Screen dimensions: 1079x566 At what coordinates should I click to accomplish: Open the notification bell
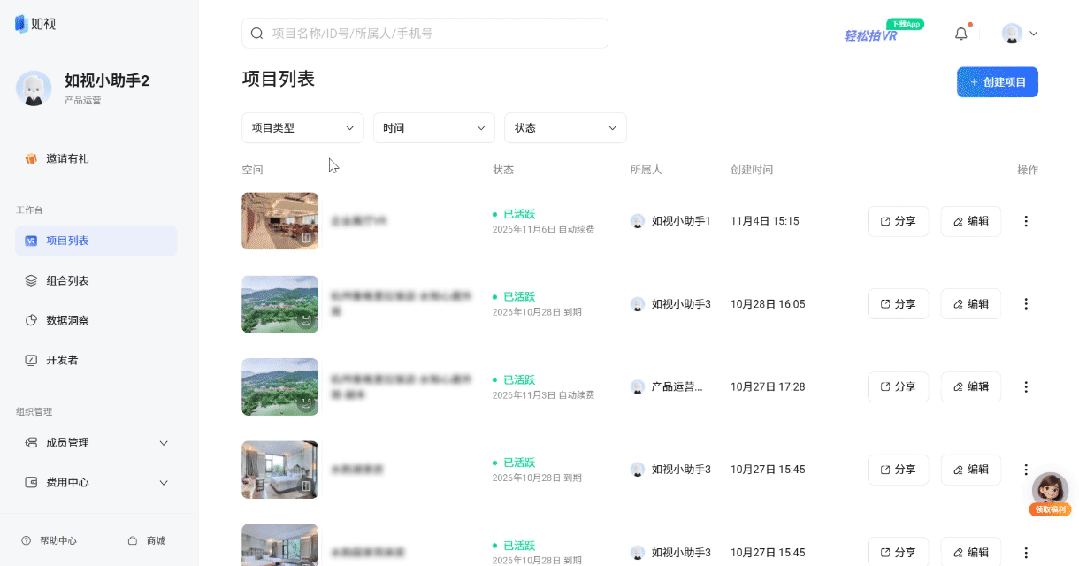pos(961,34)
